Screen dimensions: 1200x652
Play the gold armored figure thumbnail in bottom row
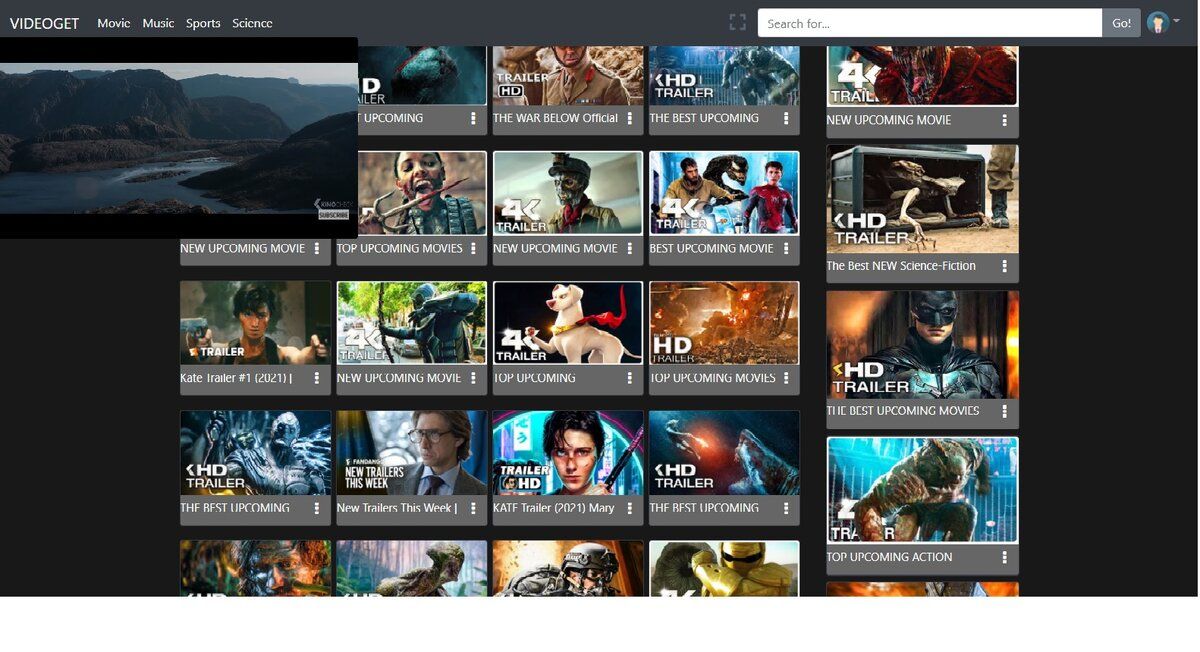[x=724, y=568]
